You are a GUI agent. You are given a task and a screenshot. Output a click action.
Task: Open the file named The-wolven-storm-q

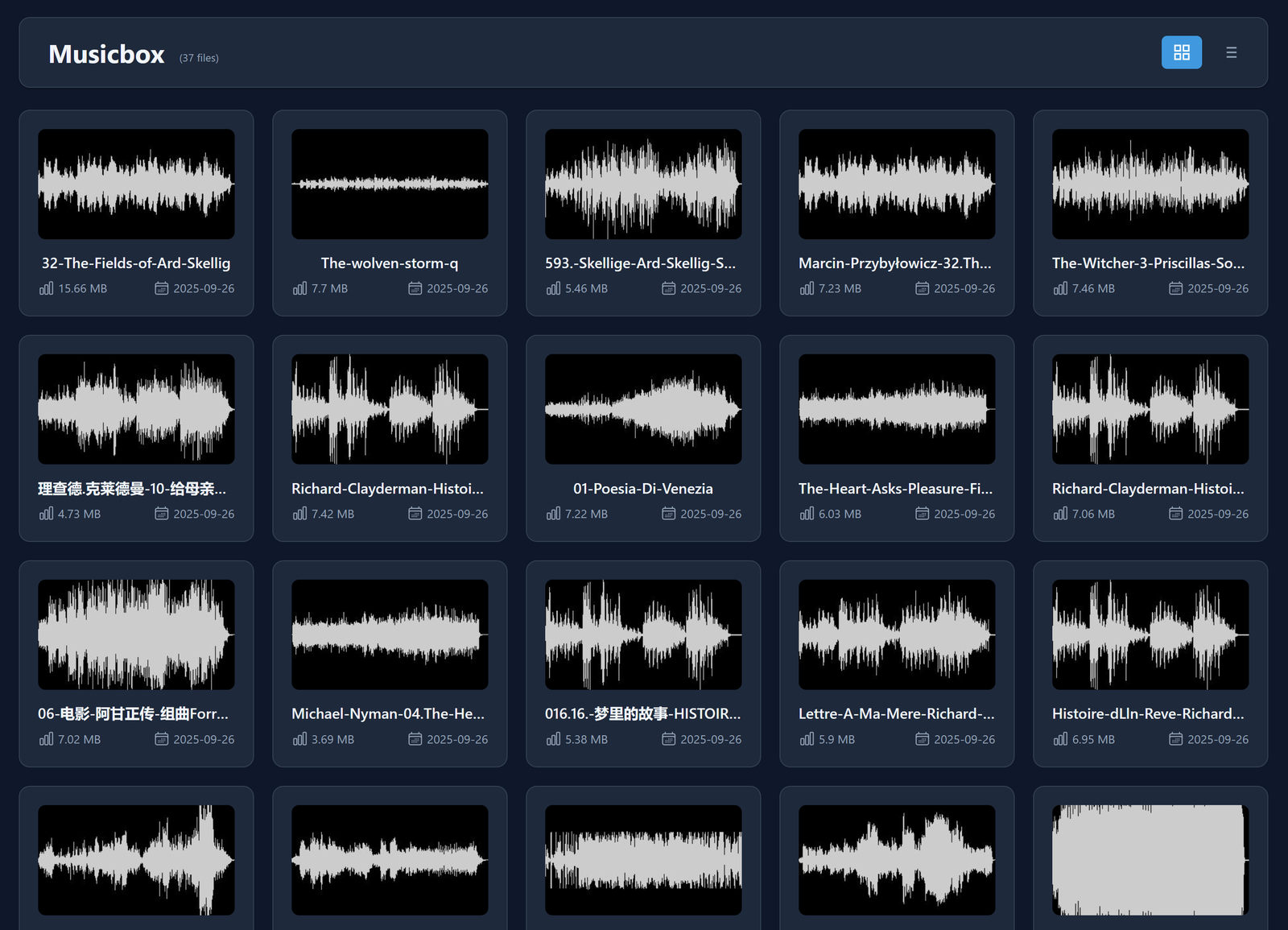390,262
